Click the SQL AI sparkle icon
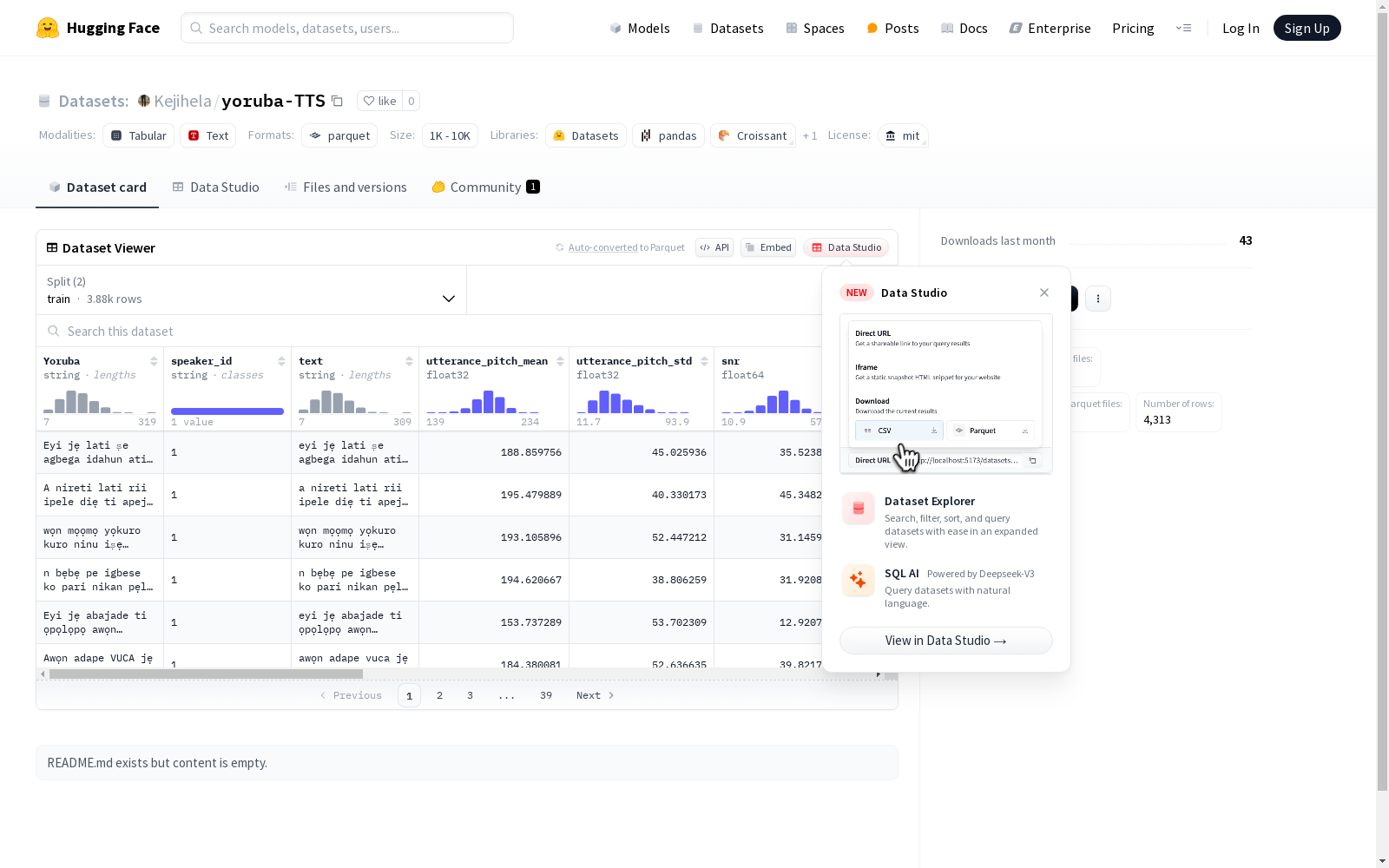The width and height of the screenshot is (1389, 868). (859, 580)
